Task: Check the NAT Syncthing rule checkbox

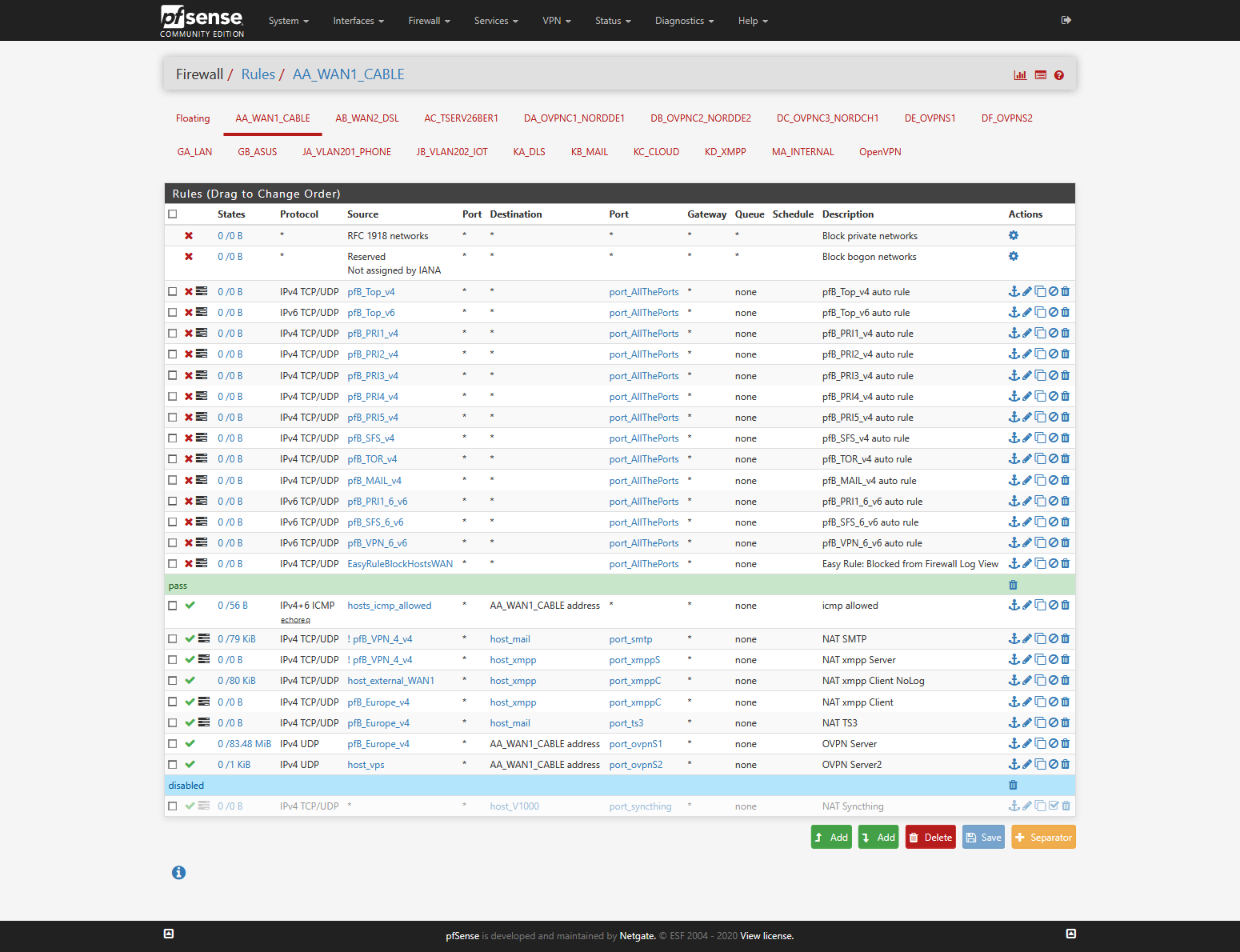Action: (x=172, y=806)
